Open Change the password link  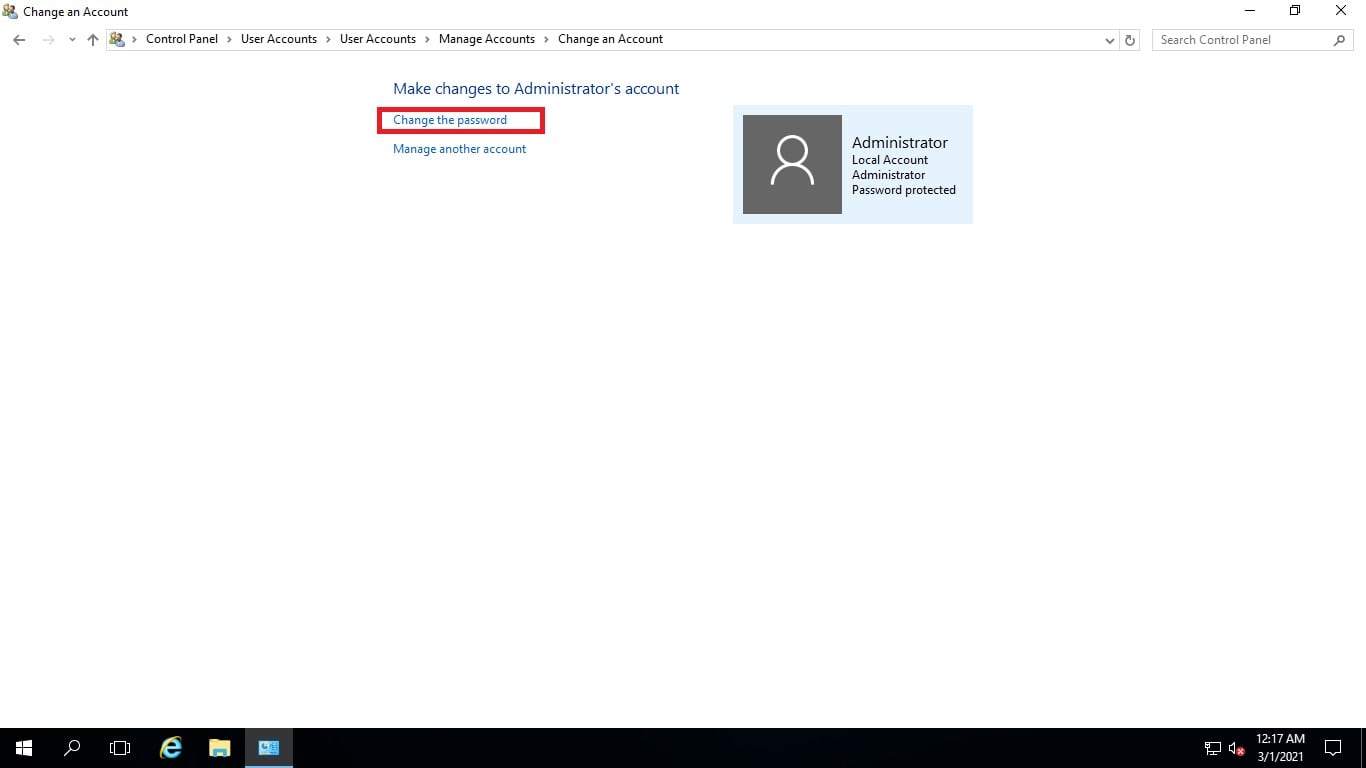click(450, 120)
